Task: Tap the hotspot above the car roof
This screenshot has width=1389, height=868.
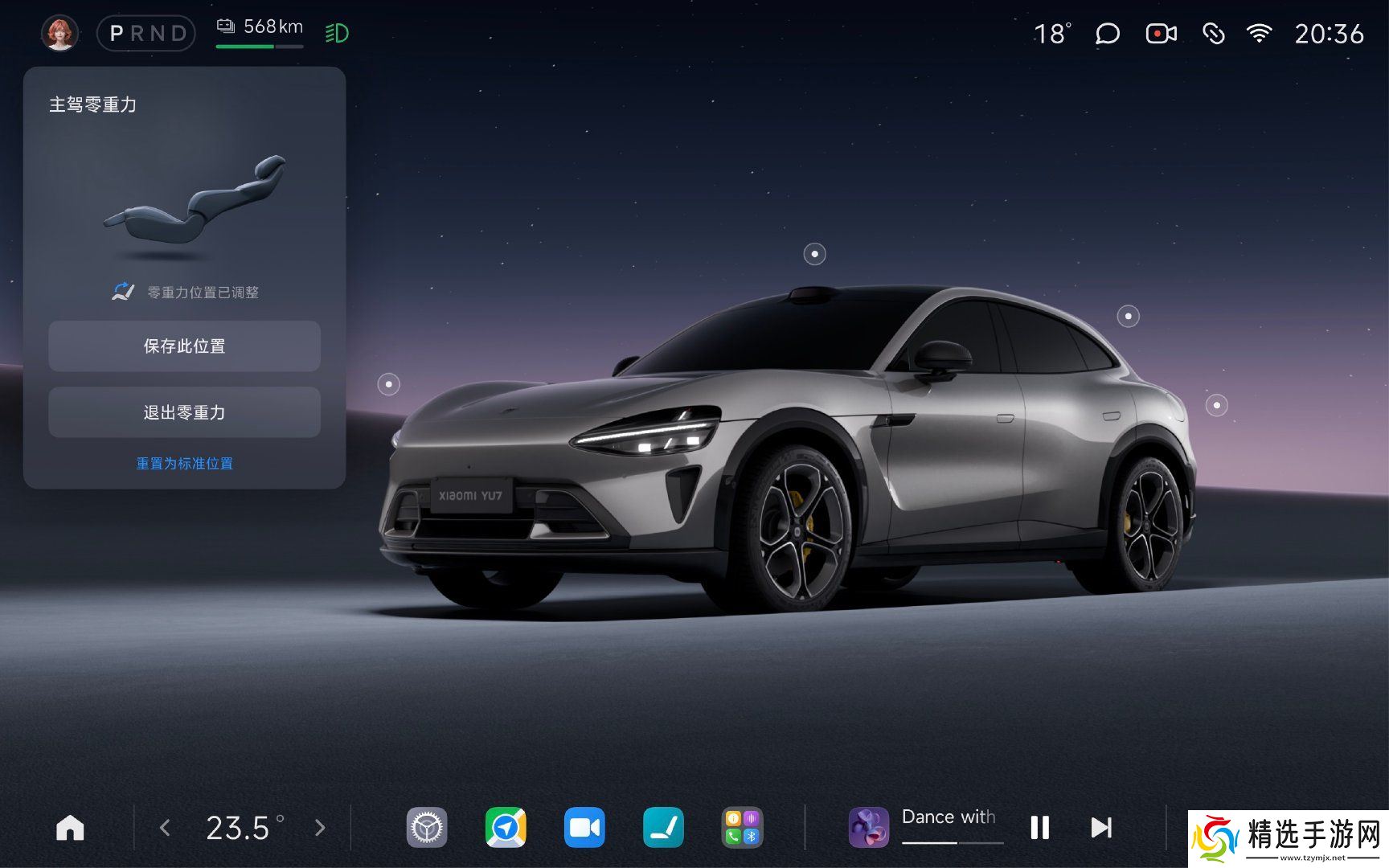Action: [814, 254]
